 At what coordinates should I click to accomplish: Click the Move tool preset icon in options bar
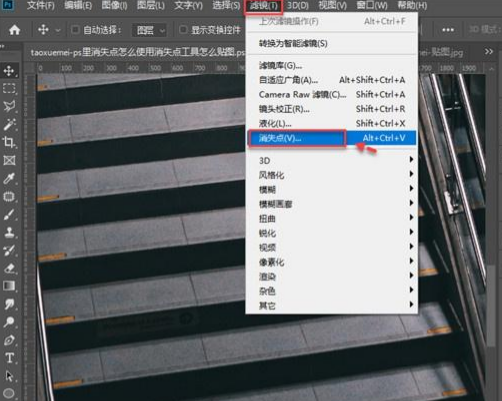pyautogui.click(x=43, y=30)
